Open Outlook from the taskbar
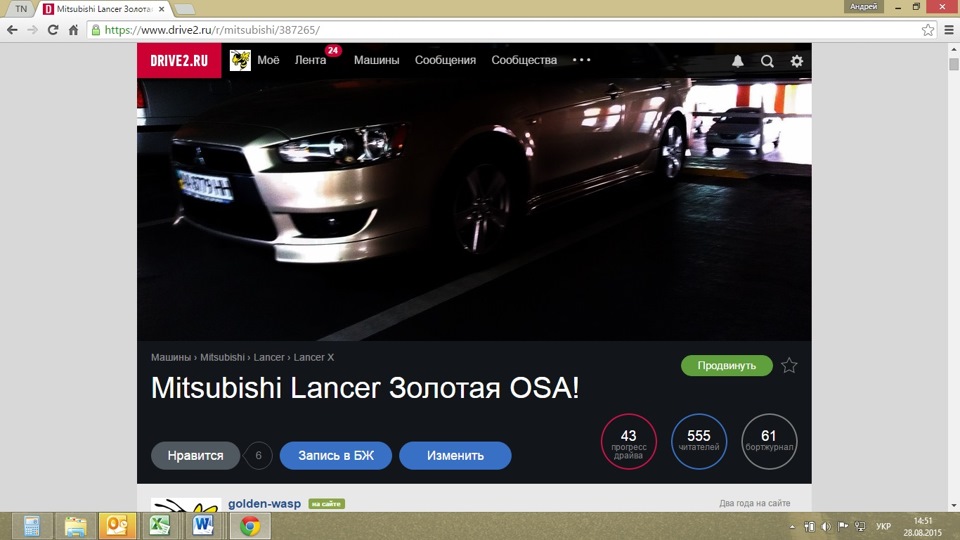The height and width of the screenshot is (540, 960). click(117, 526)
